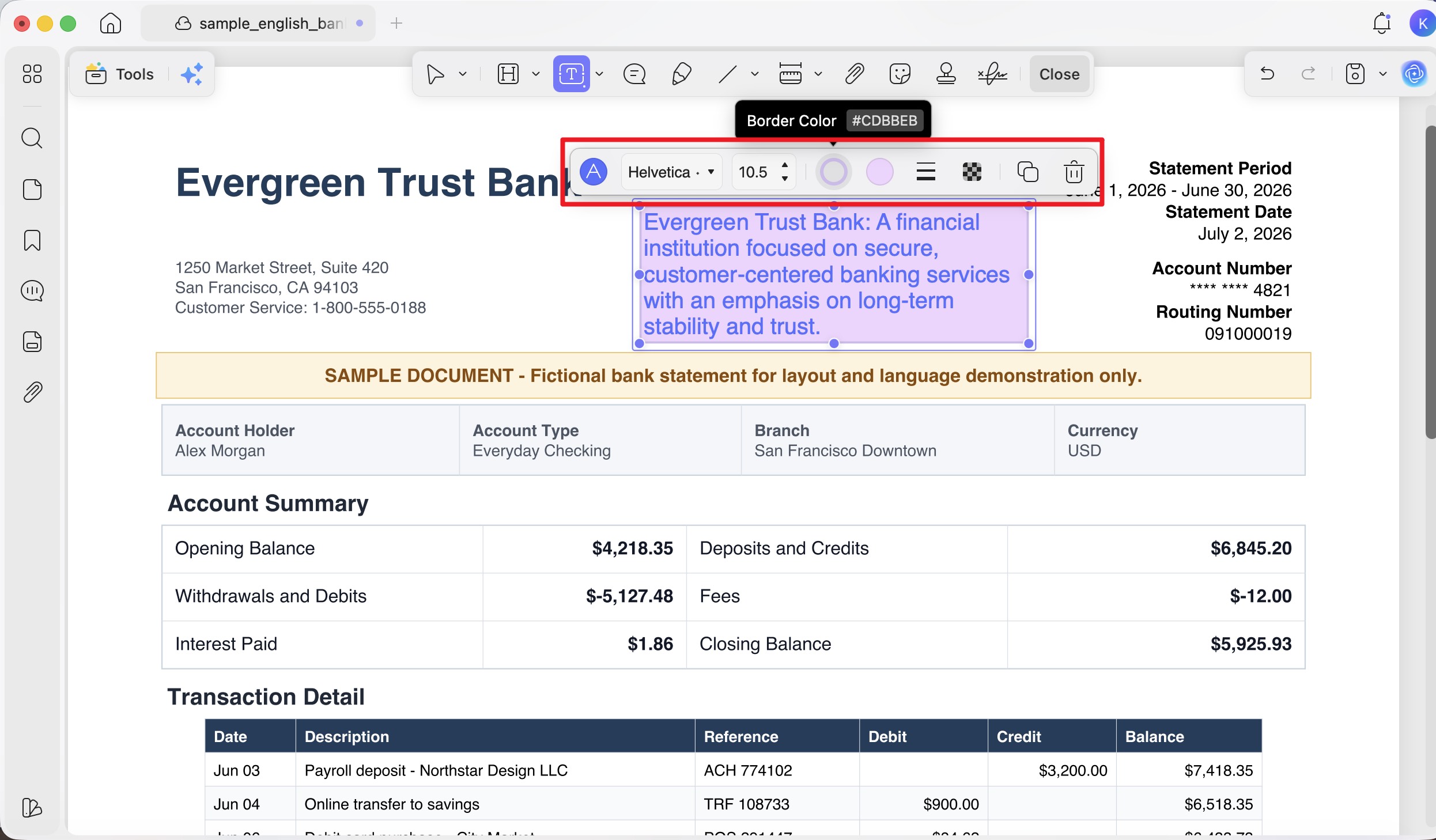The width and height of the screenshot is (1436, 840).
Task: Expand the line tool dropdown arrow
Action: click(x=754, y=74)
